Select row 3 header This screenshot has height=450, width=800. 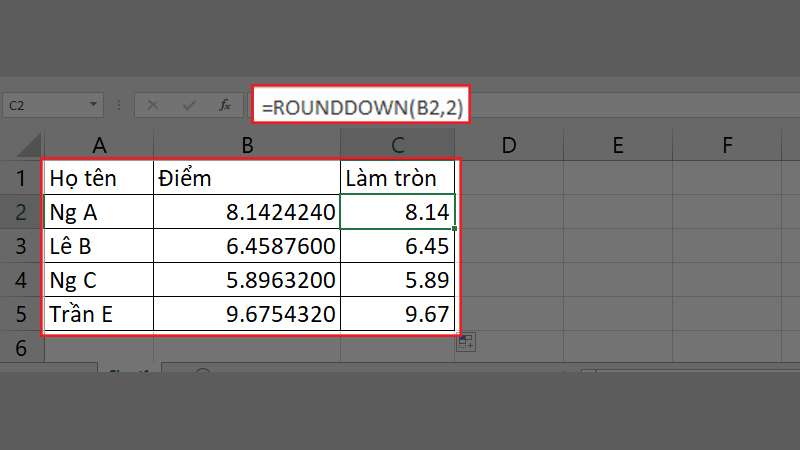coord(21,246)
